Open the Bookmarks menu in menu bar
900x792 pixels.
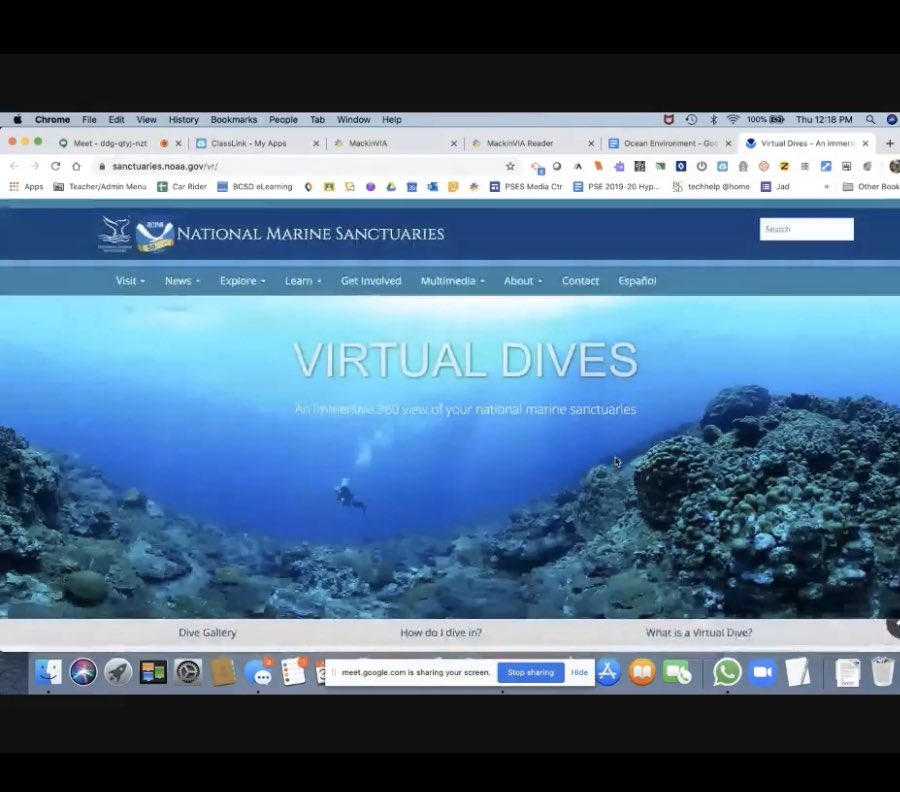point(234,119)
